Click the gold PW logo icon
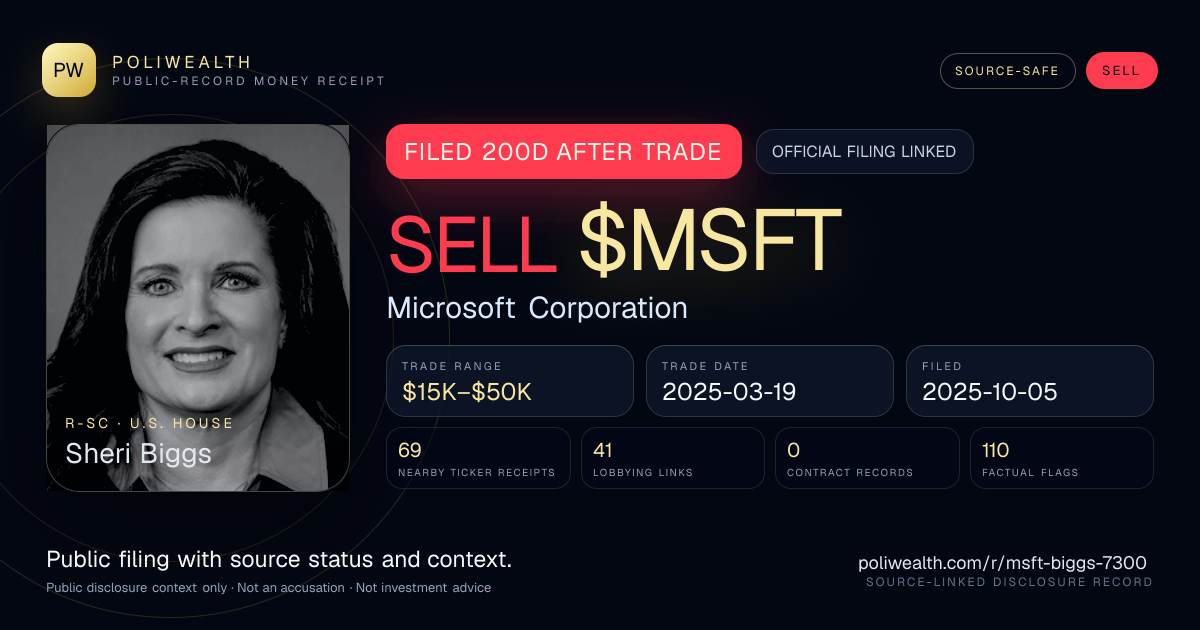The image size is (1200, 630). (x=69, y=70)
